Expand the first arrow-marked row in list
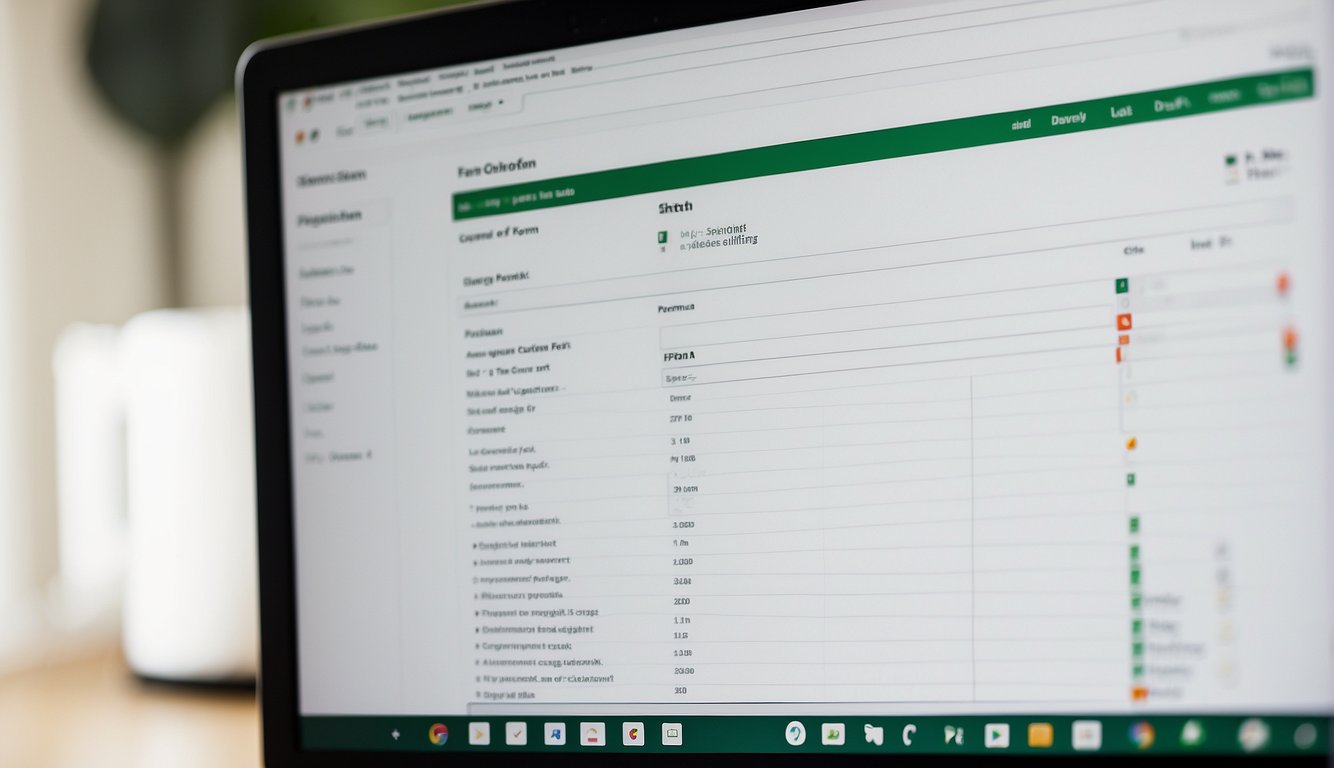The image size is (1334, 768). point(474,546)
